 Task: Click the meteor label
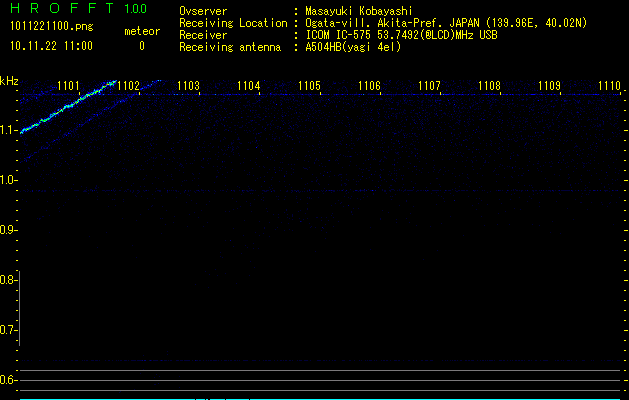pos(142,31)
